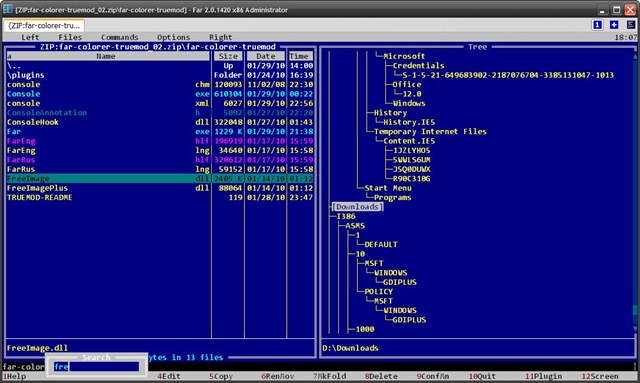The height and width of the screenshot is (383, 640).
Task: Select the FreeImagePlus dll file
Action: click(x=160, y=188)
